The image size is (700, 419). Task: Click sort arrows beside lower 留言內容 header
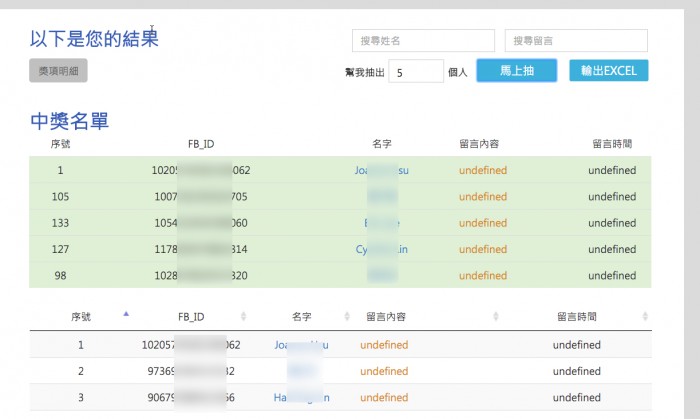tap(495, 317)
